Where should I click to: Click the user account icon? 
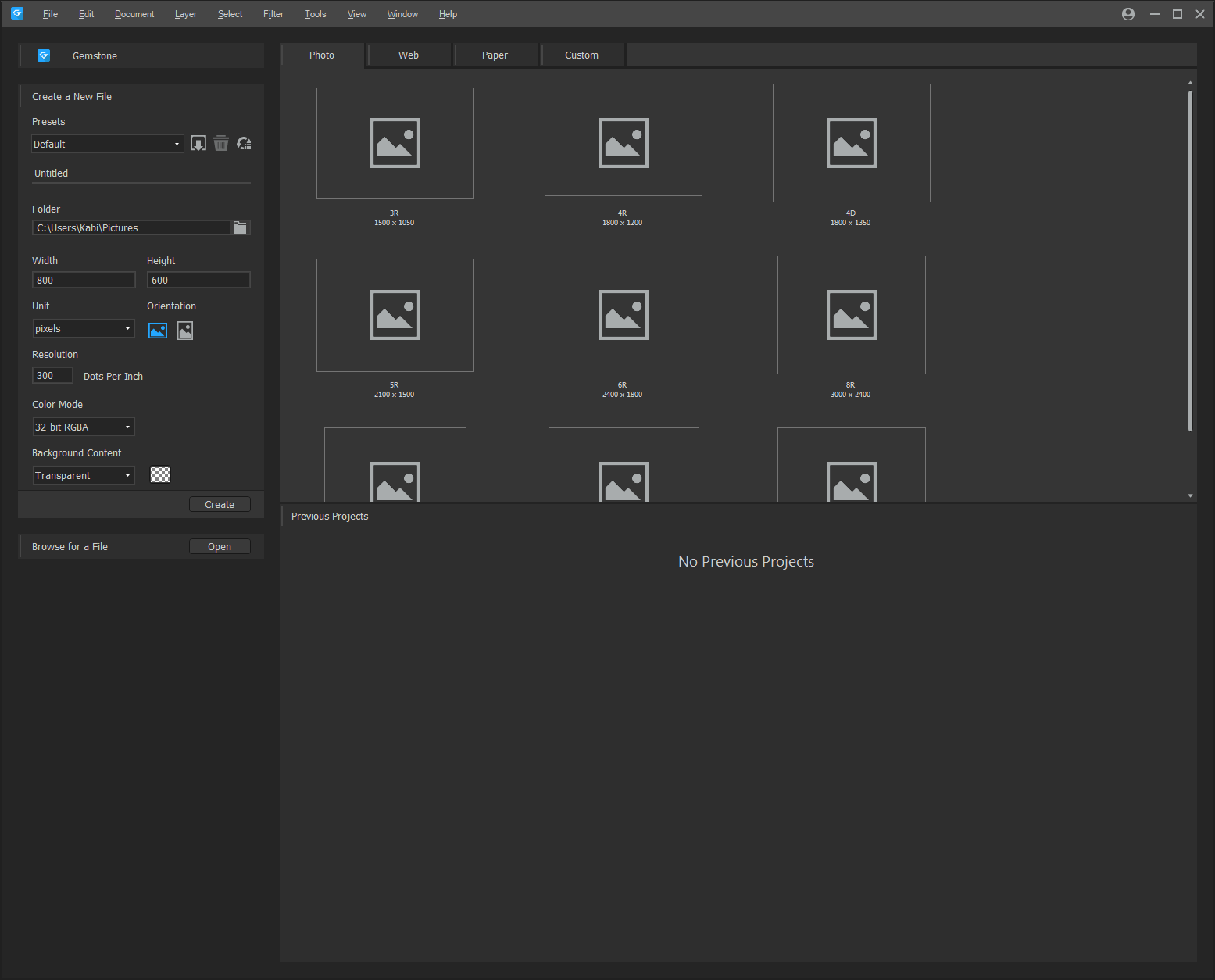[1127, 14]
